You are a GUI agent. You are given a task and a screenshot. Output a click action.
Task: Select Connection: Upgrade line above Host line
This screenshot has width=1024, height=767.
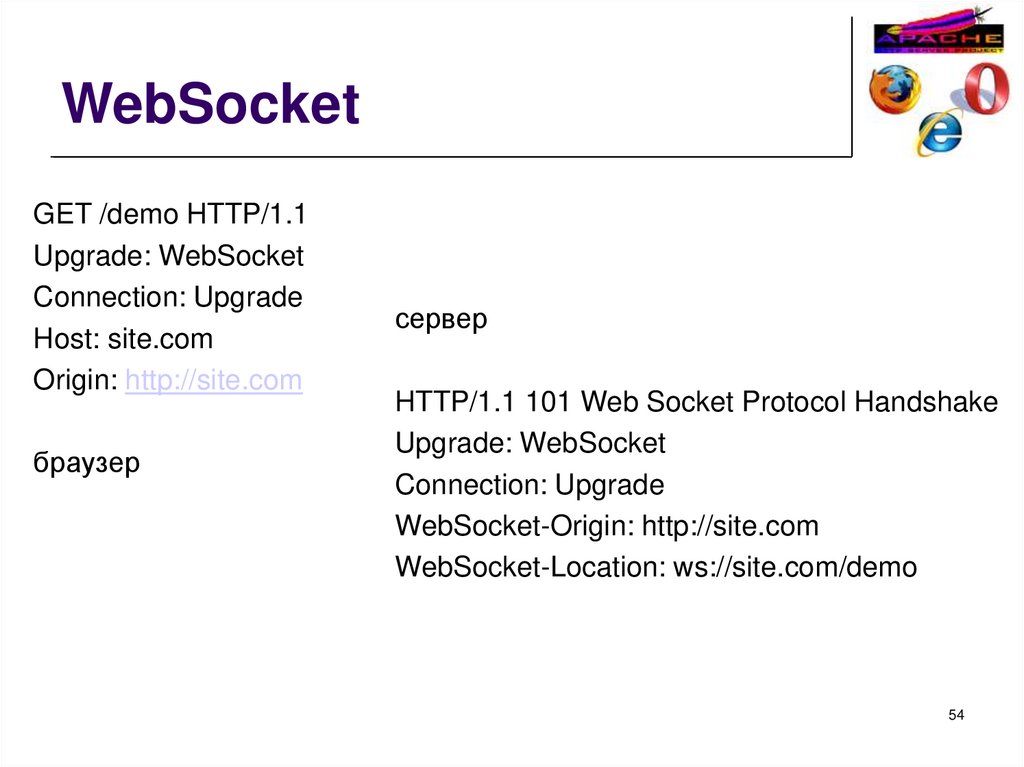coord(168,298)
